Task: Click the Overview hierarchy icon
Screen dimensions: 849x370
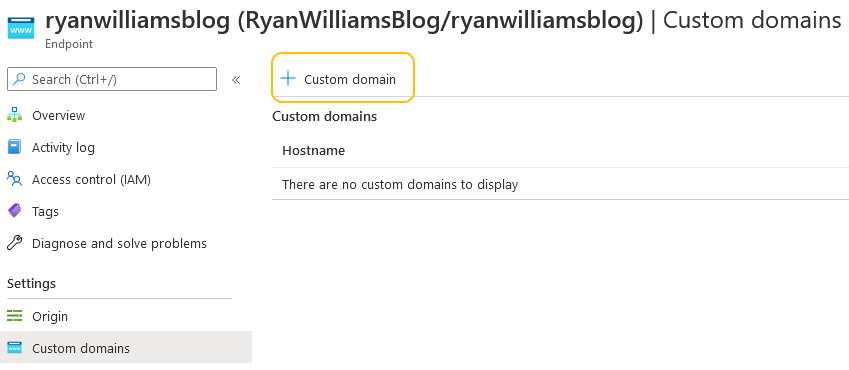Action: (x=15, y=115)
